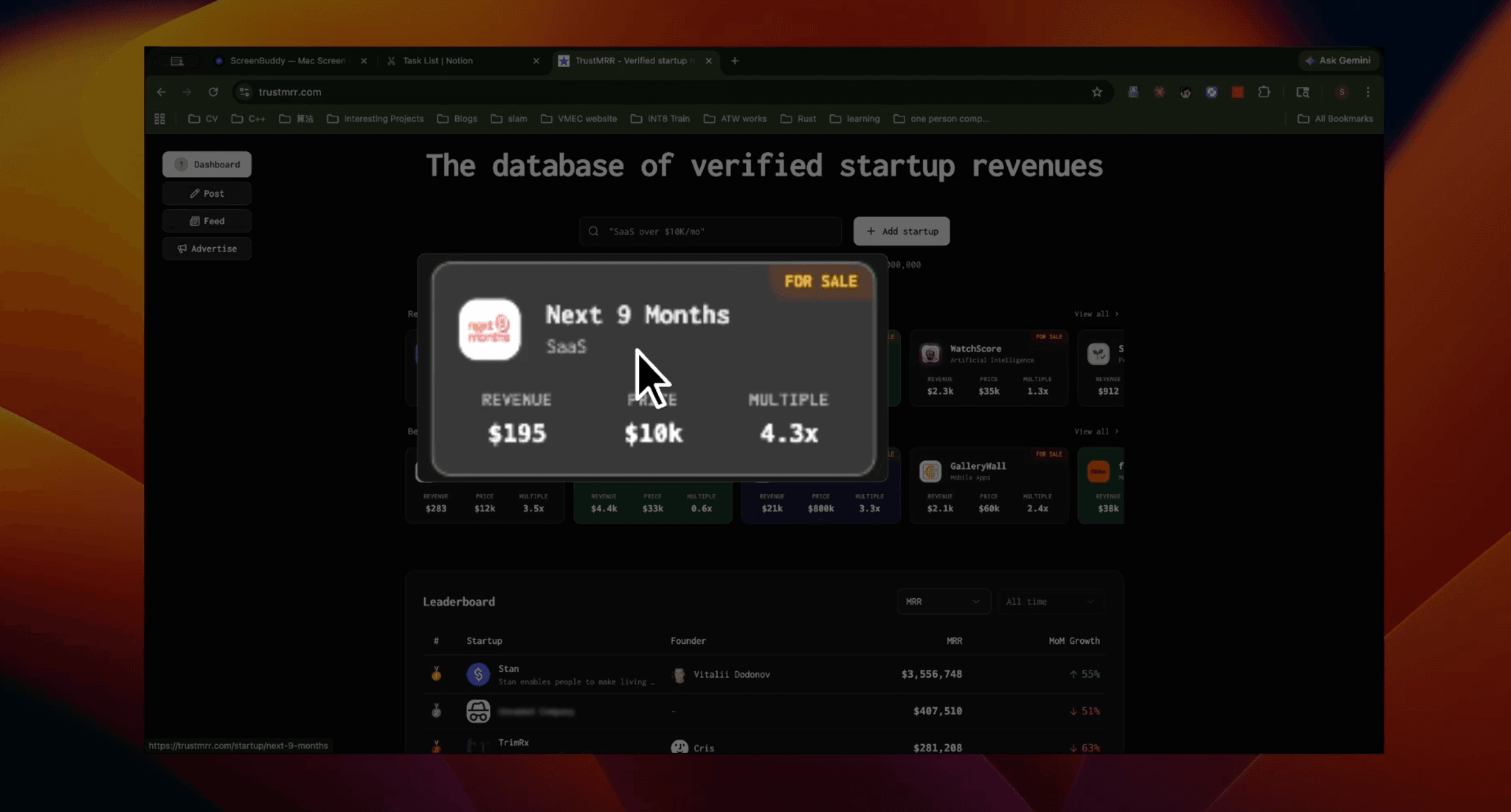Open the Chrome three-dot menu
The image size is (1511, 812).
point(1368,92)
